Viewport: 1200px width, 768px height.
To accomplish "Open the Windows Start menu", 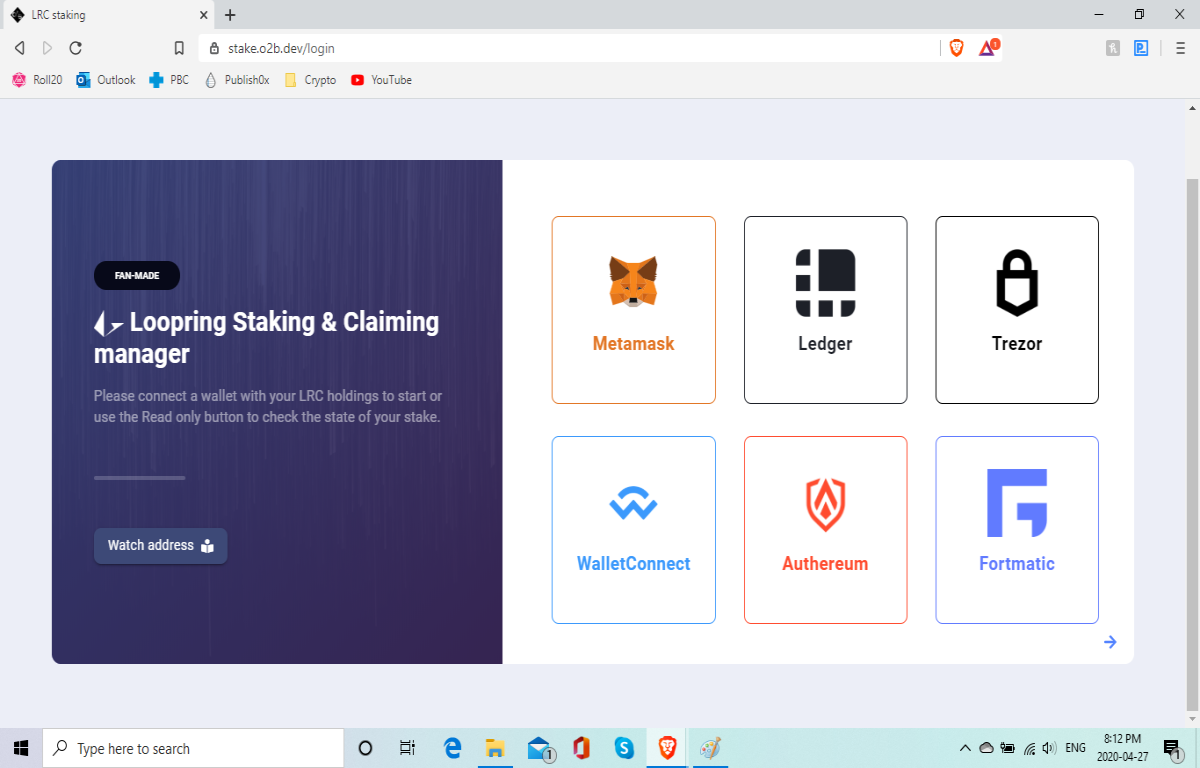I will coord(21,748).
